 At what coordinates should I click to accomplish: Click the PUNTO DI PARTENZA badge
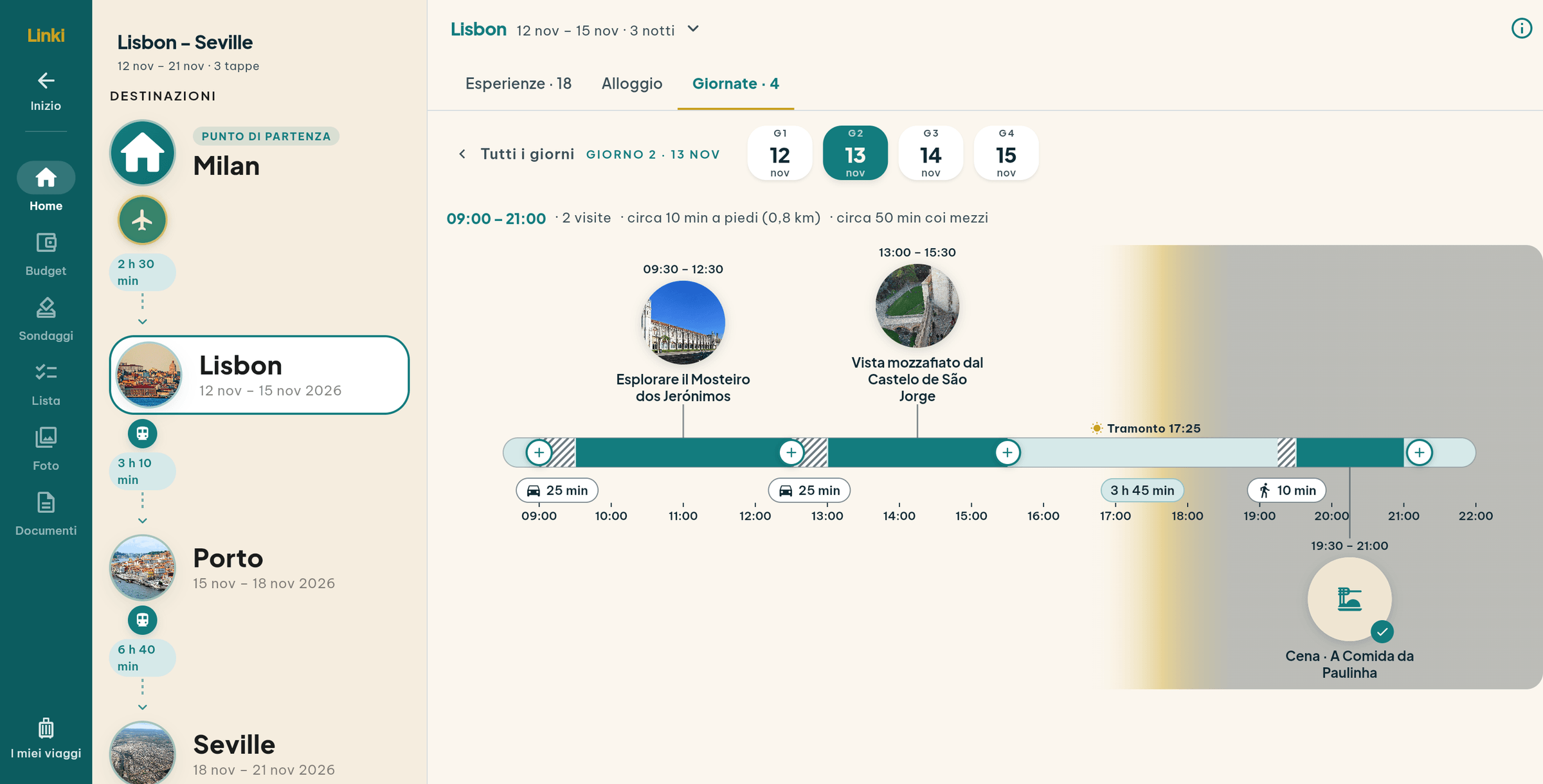(x=266, y=136)
